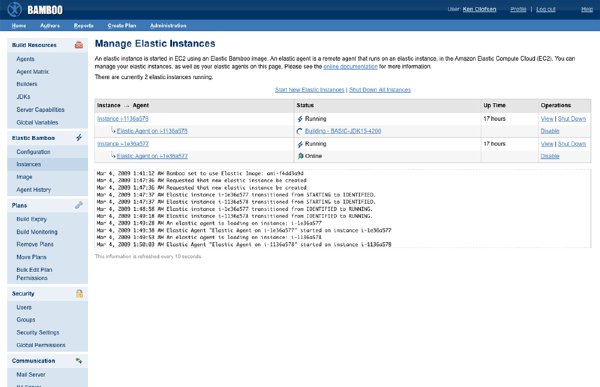Open Build Monitoring settings
Viewport: 600px width, 387px height.
pyautogui.click(x=37, y=232)
